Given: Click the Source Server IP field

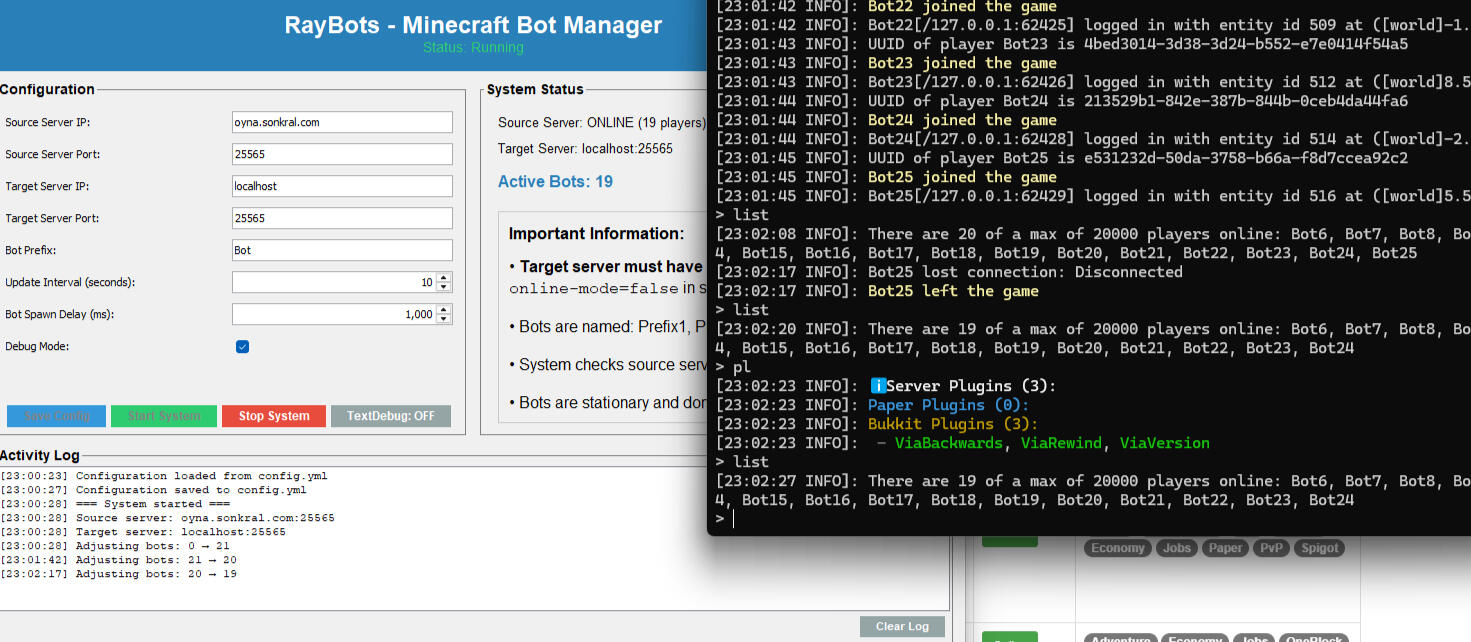Looking at the screenshot, I should pyautogui.click(x=342, y=122).
